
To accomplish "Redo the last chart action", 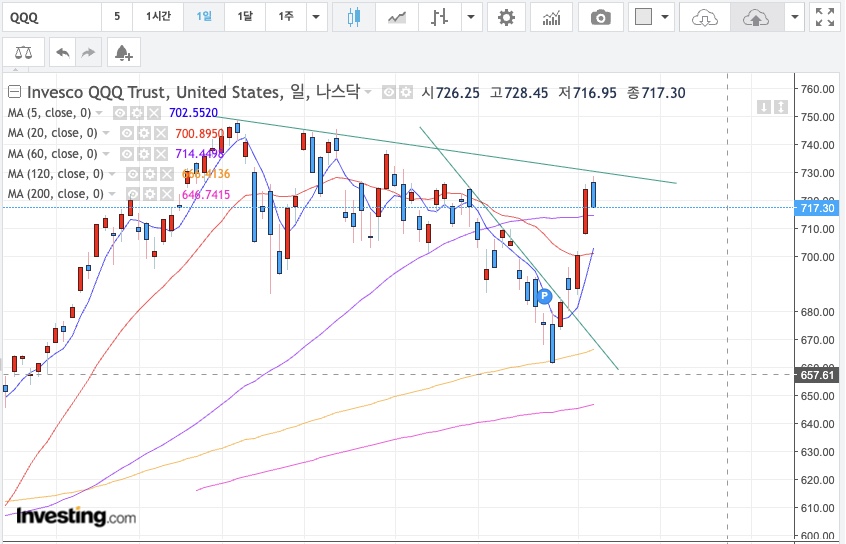I will point(88,52).
